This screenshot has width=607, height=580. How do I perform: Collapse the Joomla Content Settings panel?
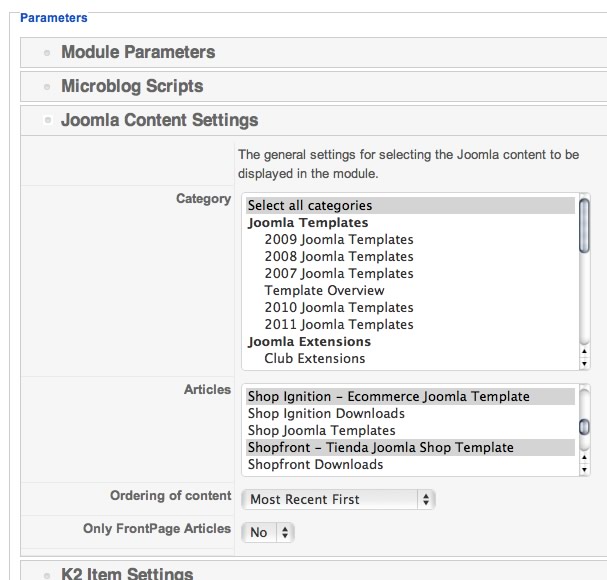tap(159, 120)
